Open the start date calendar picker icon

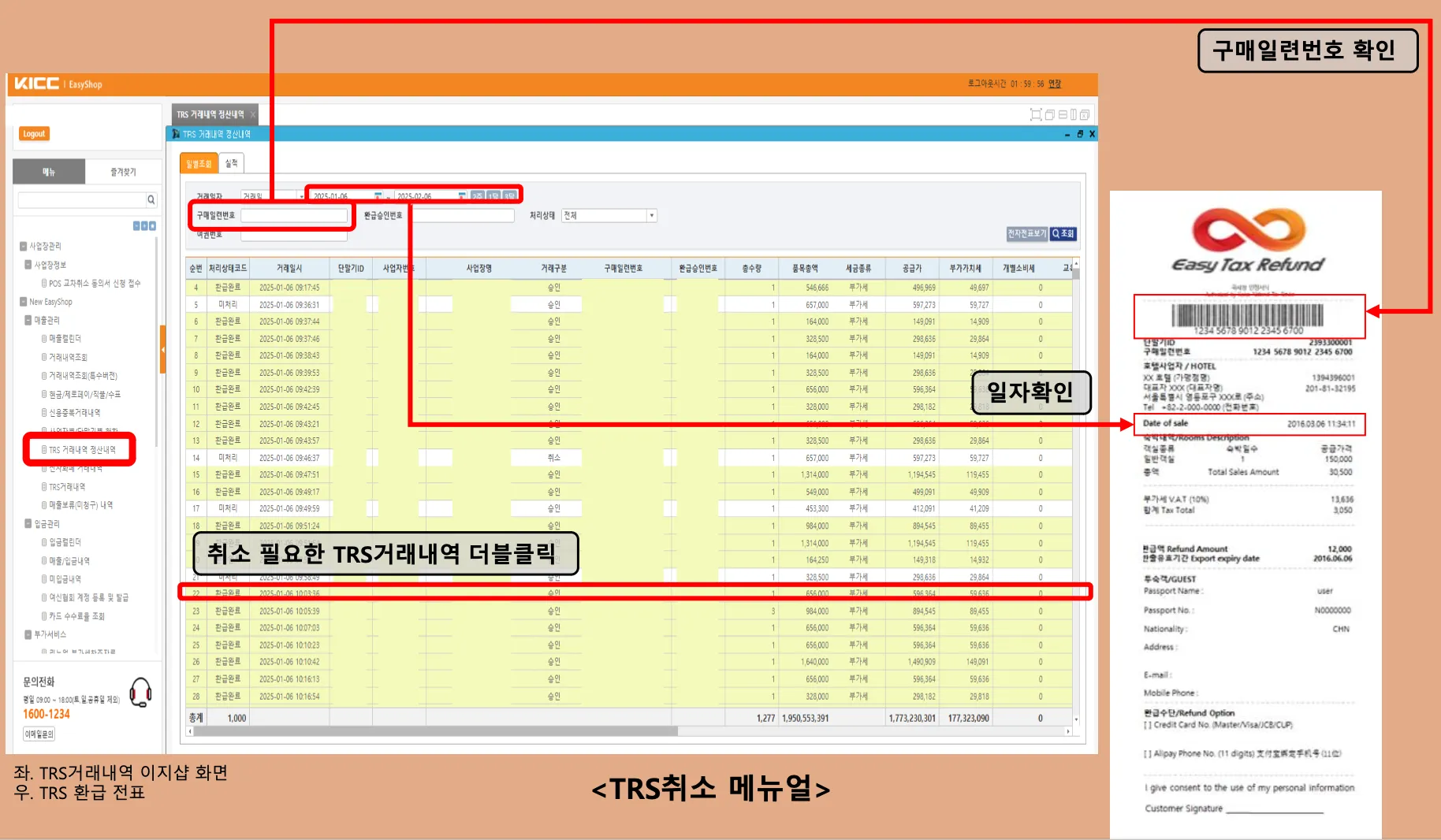pyautogui.click(x=378, y=195)
